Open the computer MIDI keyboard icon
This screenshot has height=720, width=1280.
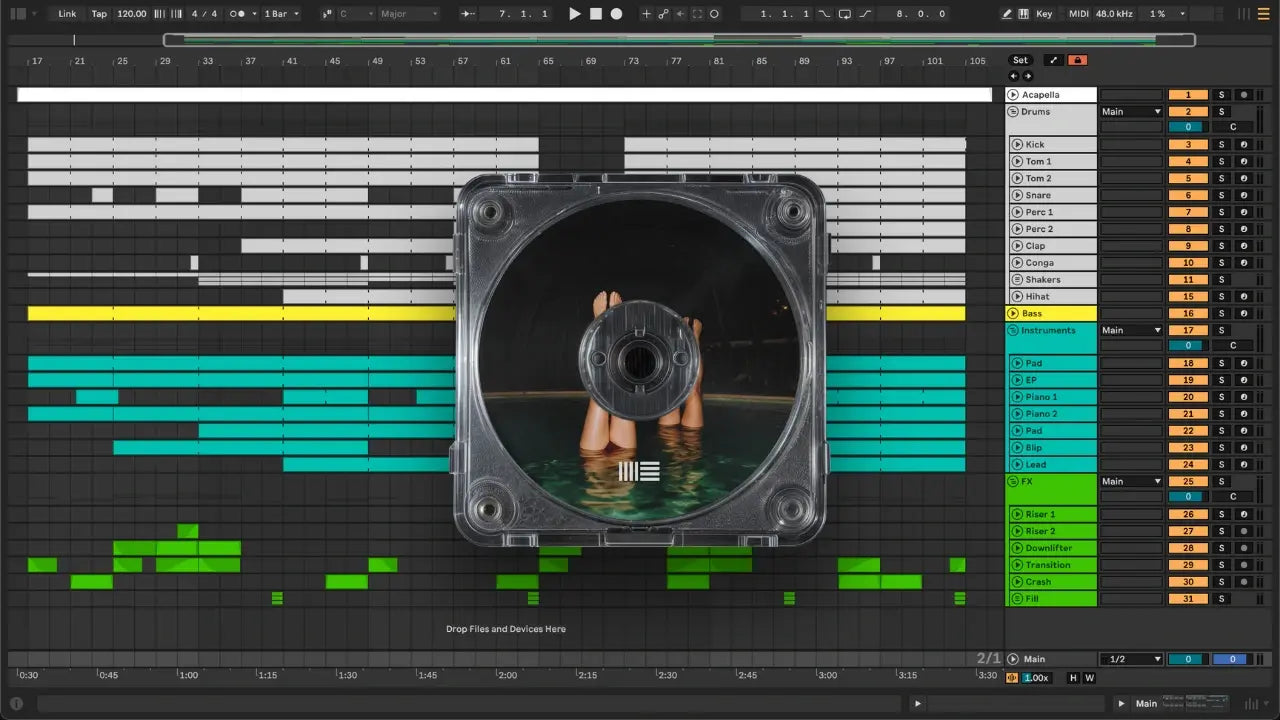[x=1023, y=14]
